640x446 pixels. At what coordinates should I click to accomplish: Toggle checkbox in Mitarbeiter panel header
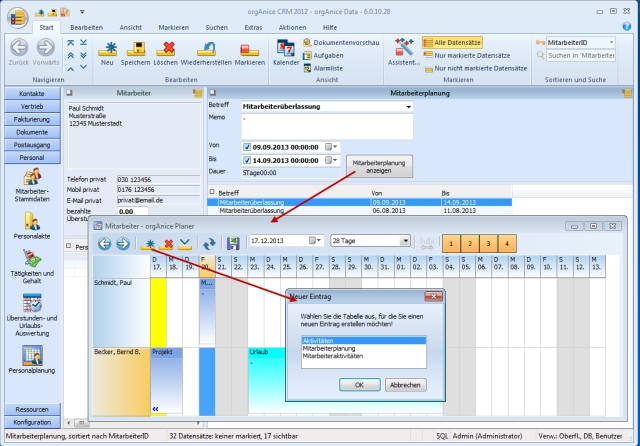pos(69,93)
